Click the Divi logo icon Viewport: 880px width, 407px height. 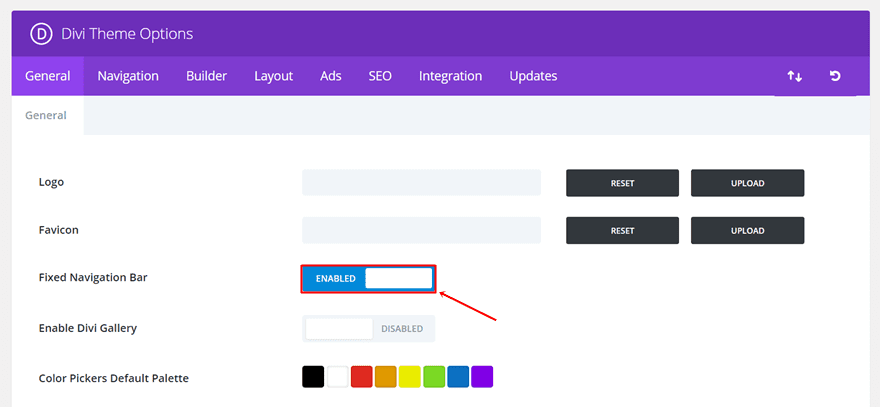tap(41, 34)
